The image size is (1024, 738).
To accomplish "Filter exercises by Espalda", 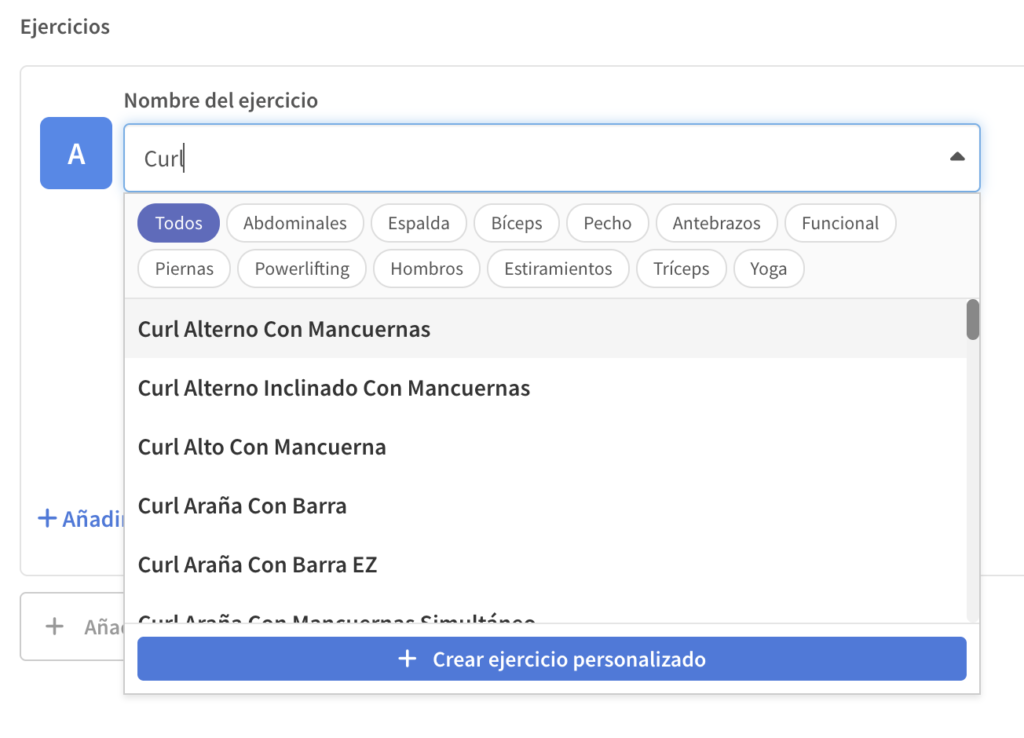I will (x=418, y=223).
